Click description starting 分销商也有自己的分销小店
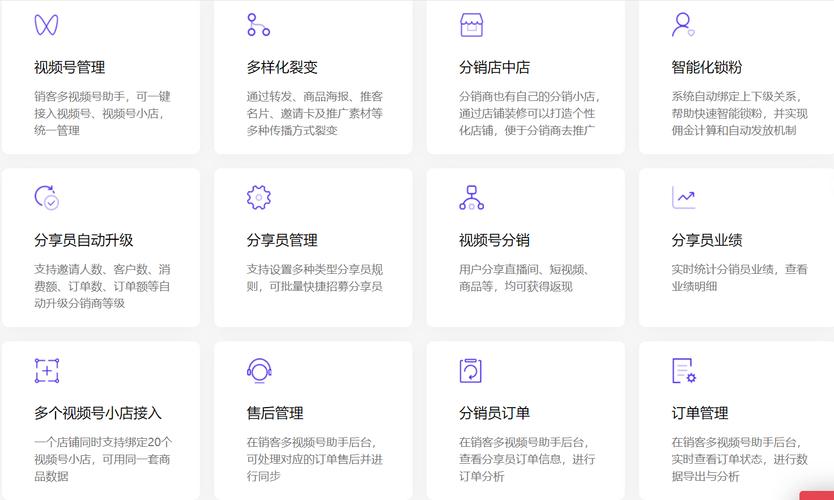The image size is (834, 500). [529, 113]
